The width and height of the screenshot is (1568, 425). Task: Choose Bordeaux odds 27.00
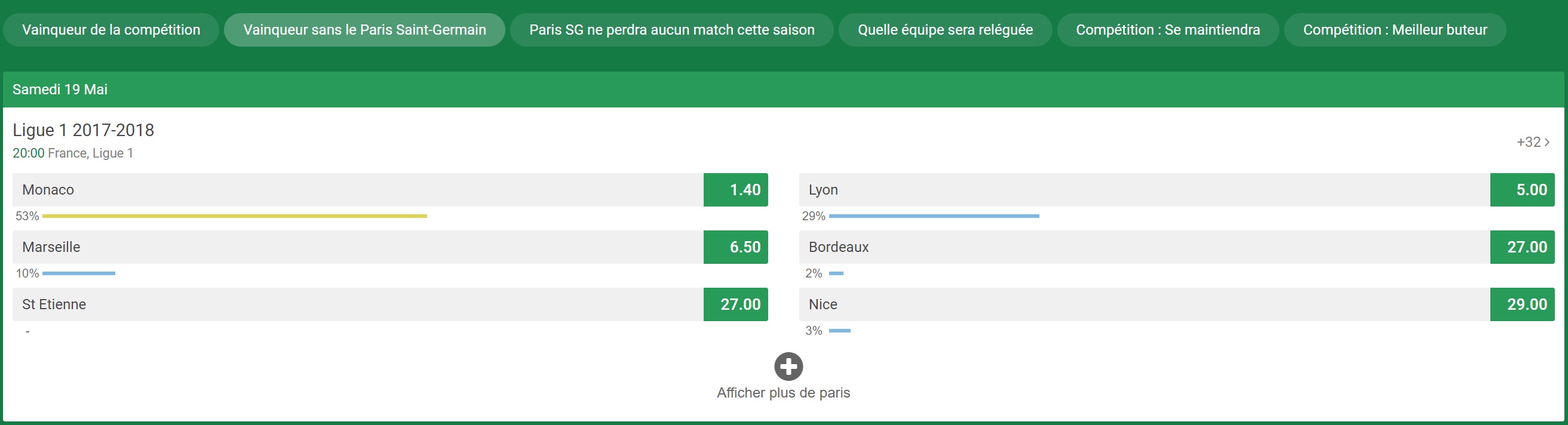pos(1522,247)
